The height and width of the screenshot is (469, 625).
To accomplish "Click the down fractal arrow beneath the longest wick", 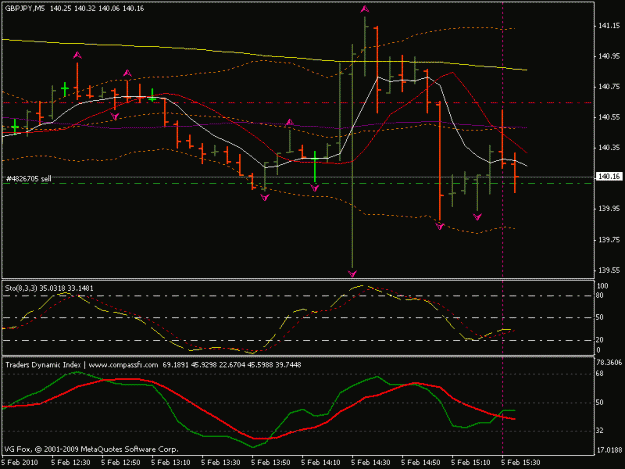I will [x=352, y=273].
